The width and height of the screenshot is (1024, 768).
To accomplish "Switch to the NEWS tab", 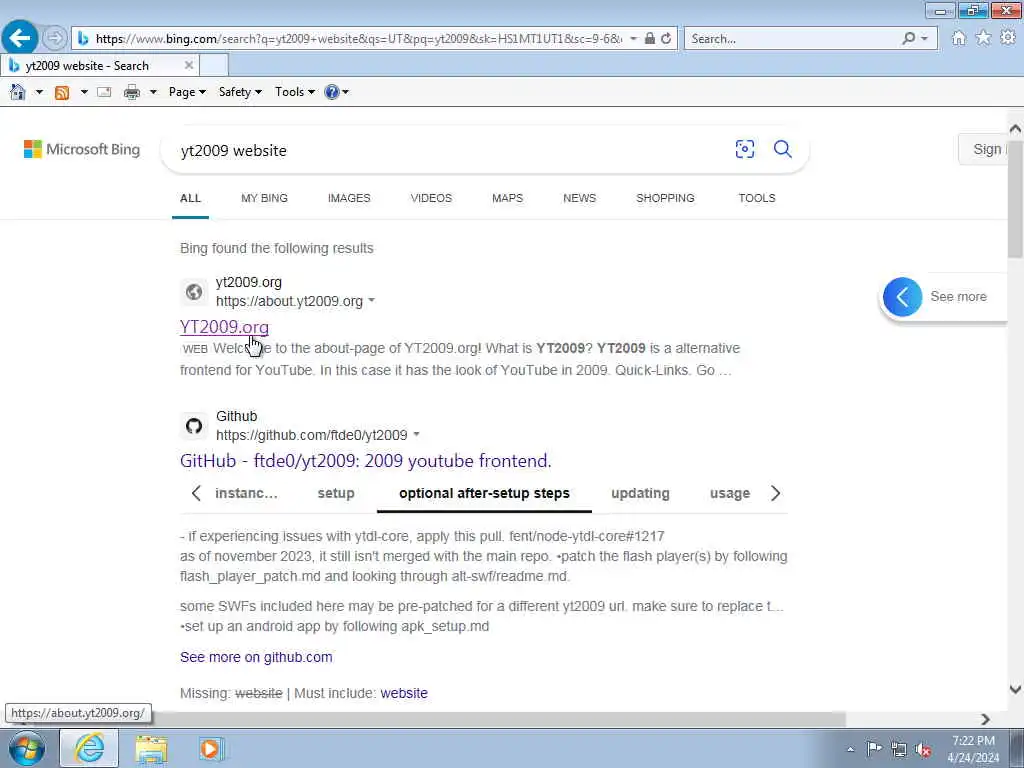I will click(x=579, y=198).
